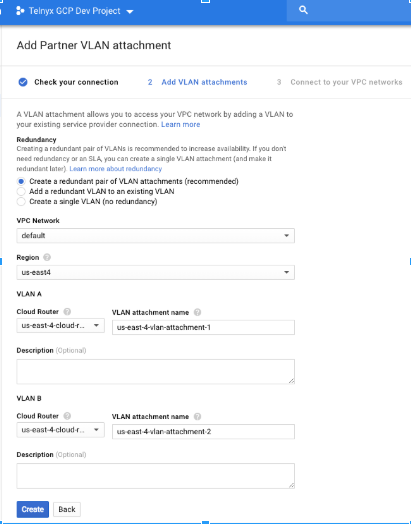This screenshot has height=524, width=411.
Task: Open Learn more about redundancy link
Action: [116, 169]
